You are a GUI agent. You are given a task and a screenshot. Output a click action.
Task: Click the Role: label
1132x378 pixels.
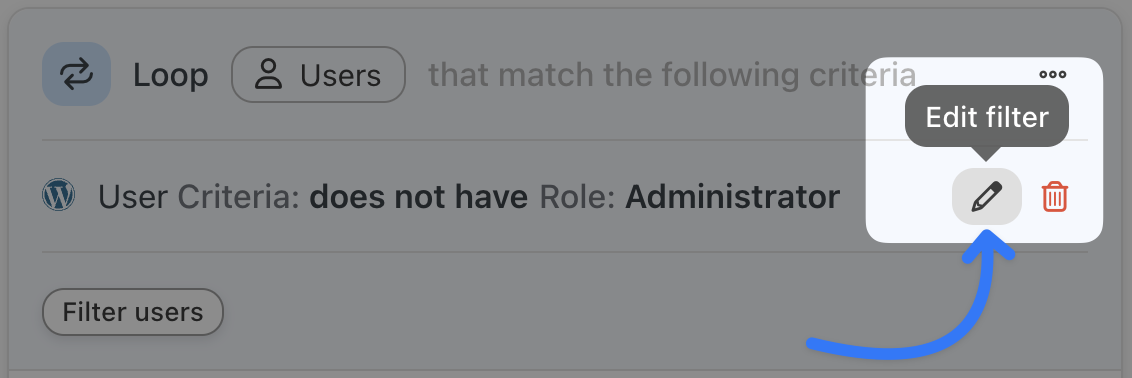[x=577, y=197]
